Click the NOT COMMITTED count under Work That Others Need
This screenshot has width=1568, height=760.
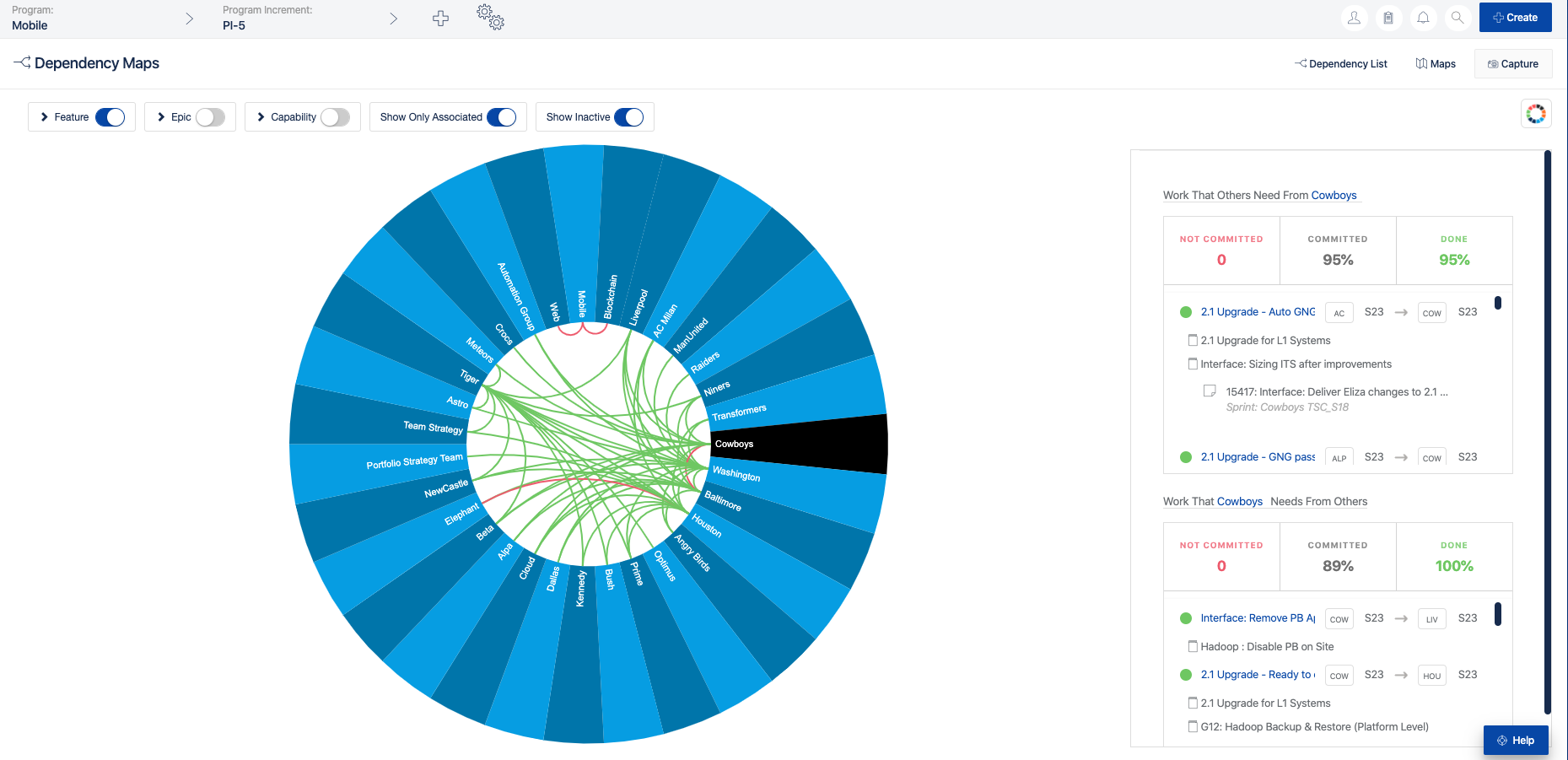pos(1221,260)
